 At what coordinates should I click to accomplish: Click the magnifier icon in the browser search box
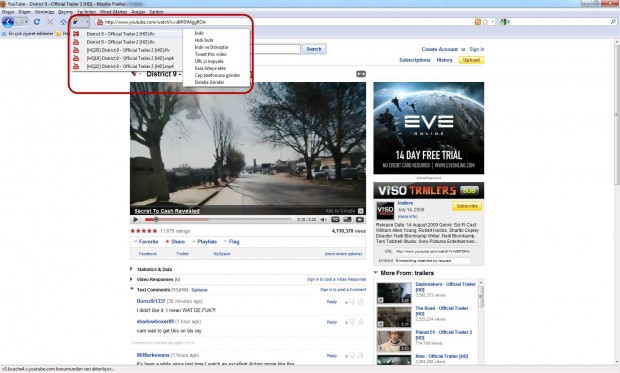pos(613,22)
